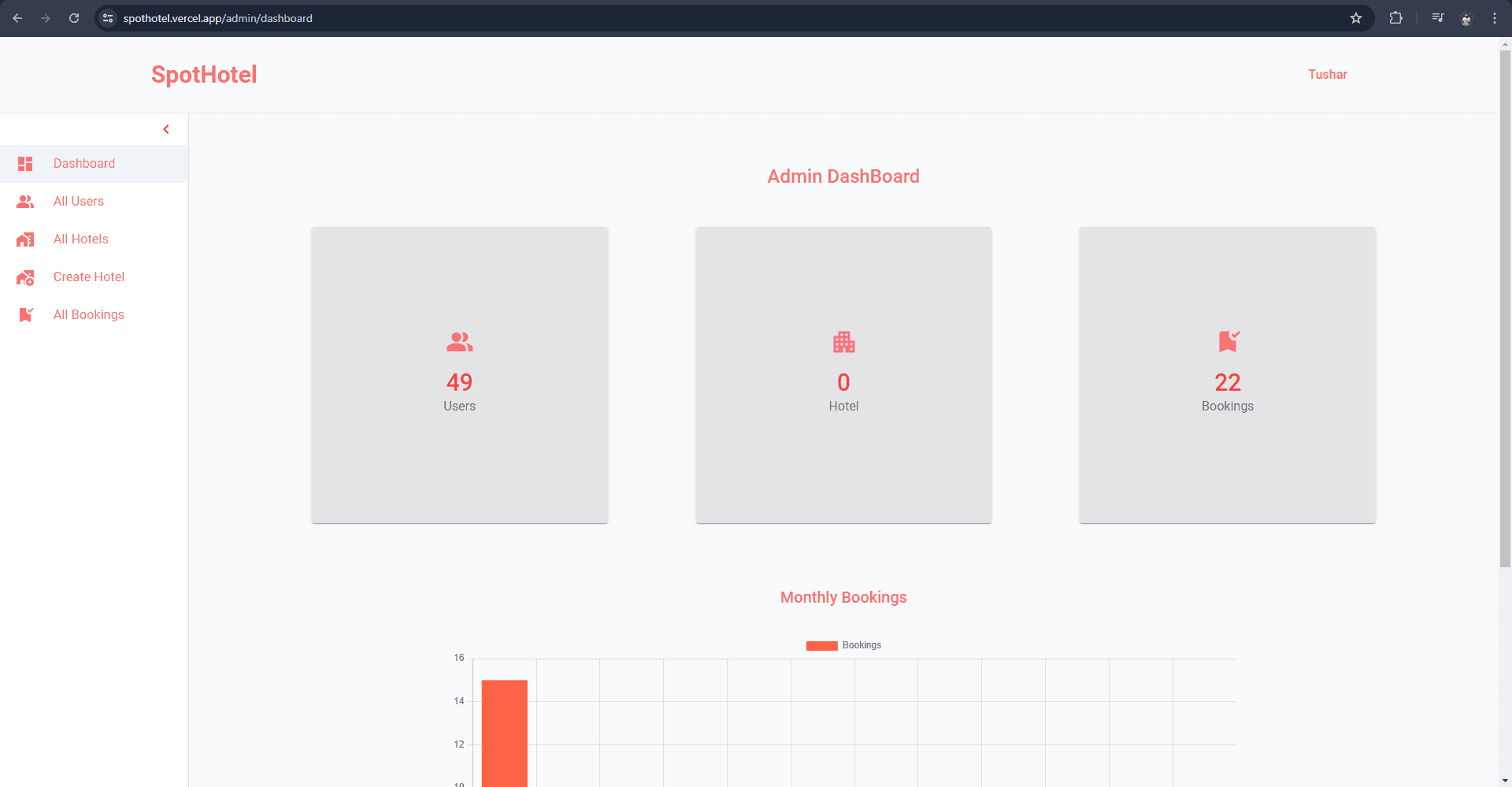Image resolution: width=1512 pixels, height=787 pixels.
Task: Click the site permissions icon in address bar
Action: click(107, 17)
